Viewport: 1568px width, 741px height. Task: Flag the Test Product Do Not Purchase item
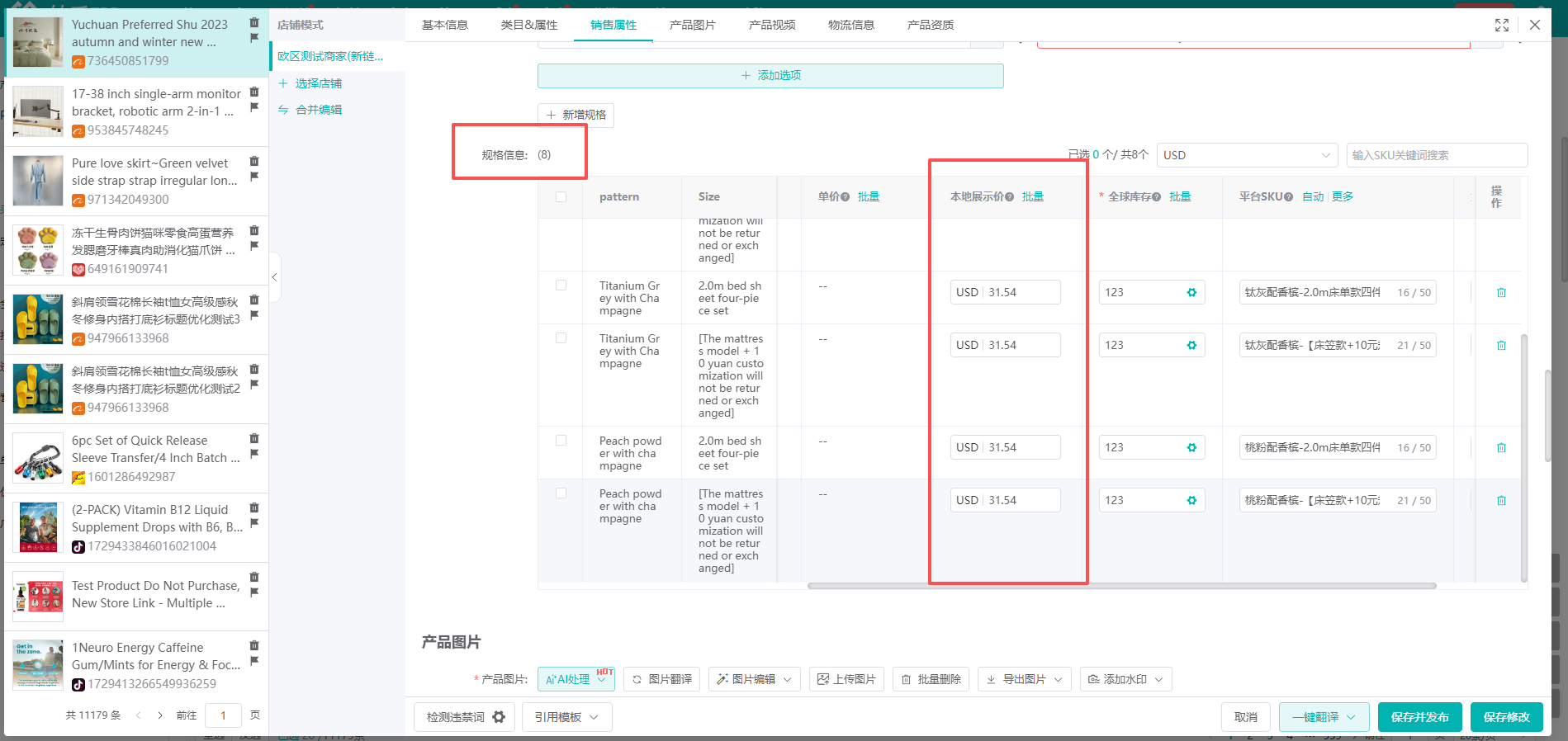[x=254, y=592]
